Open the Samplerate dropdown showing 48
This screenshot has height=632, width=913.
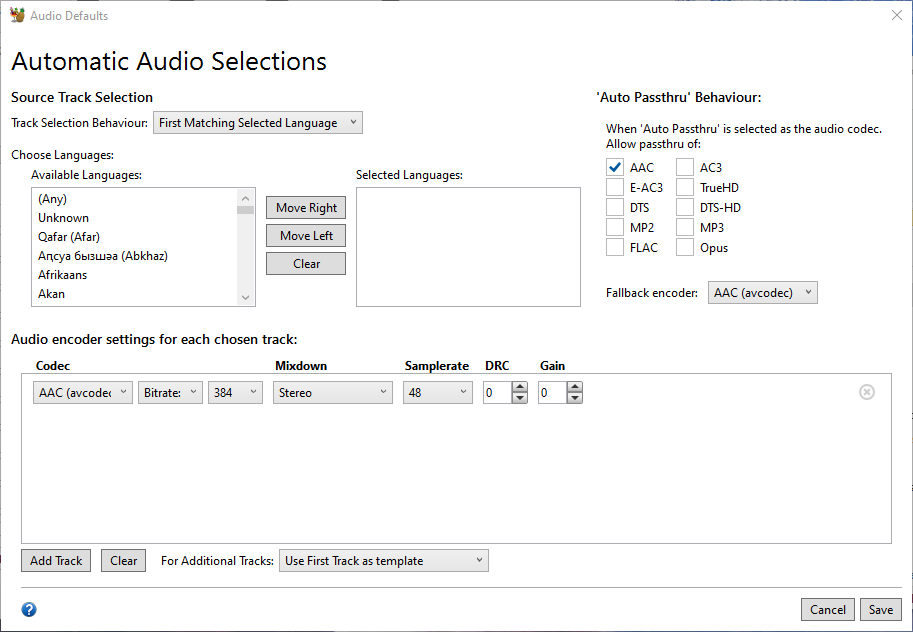point(437,393)
